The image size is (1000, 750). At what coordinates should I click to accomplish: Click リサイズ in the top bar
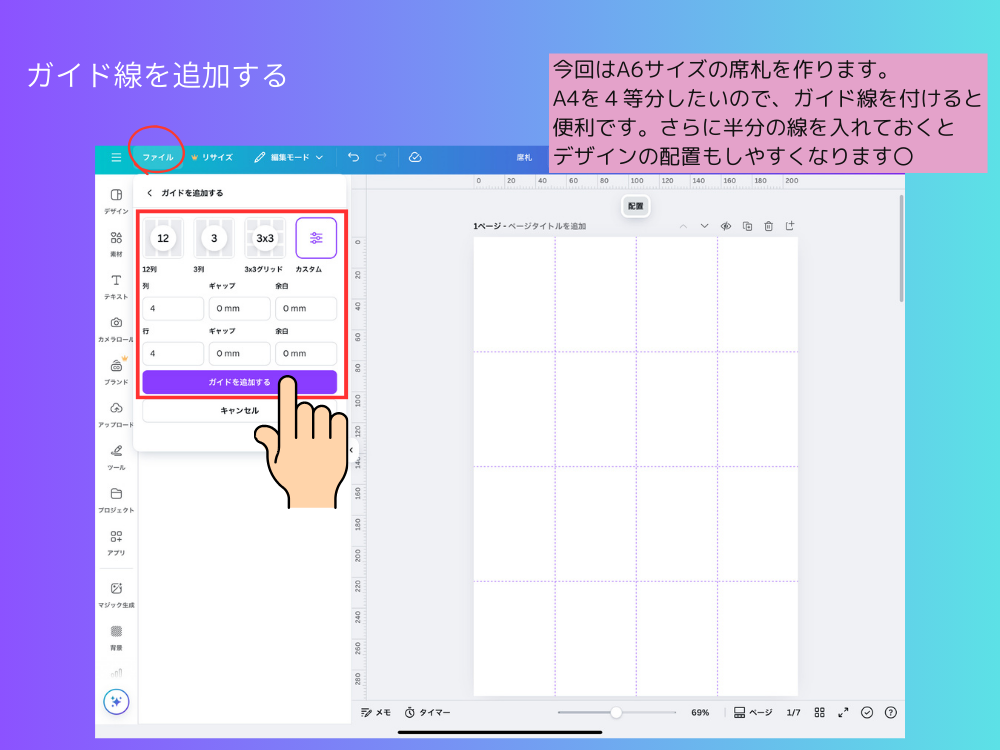tap(216, 158)
